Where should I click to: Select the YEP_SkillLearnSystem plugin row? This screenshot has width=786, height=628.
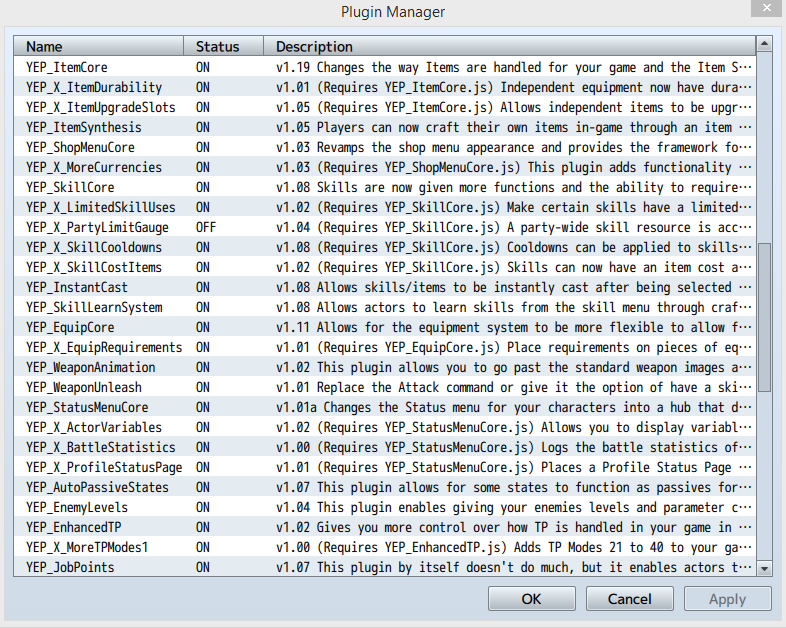384,308
